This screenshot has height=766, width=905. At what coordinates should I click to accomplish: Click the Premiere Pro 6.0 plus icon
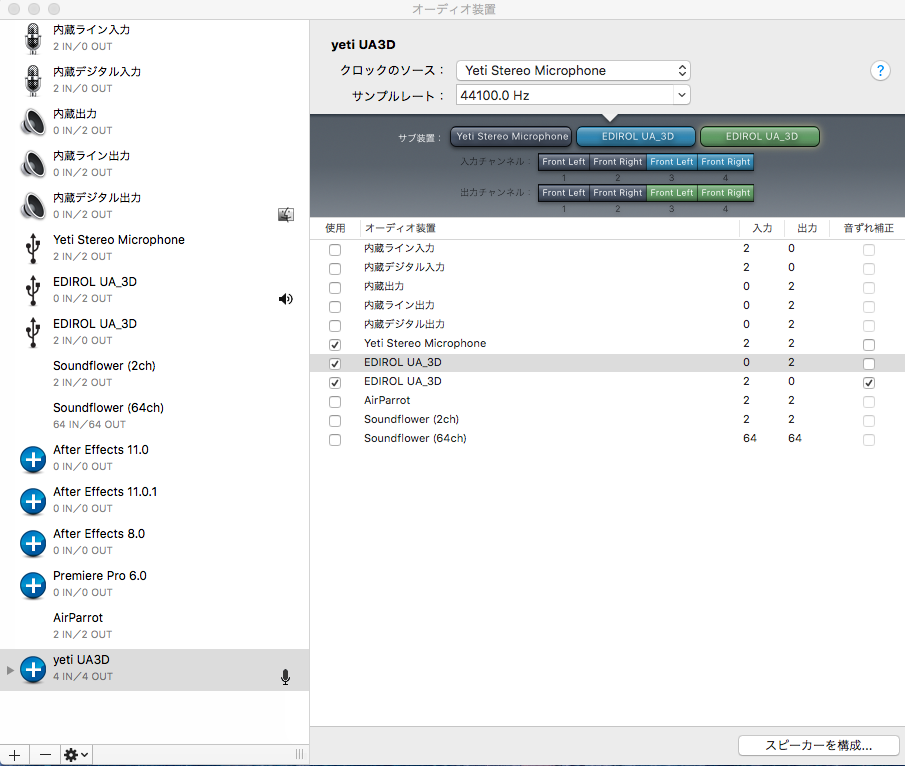[x=33, y=585]
